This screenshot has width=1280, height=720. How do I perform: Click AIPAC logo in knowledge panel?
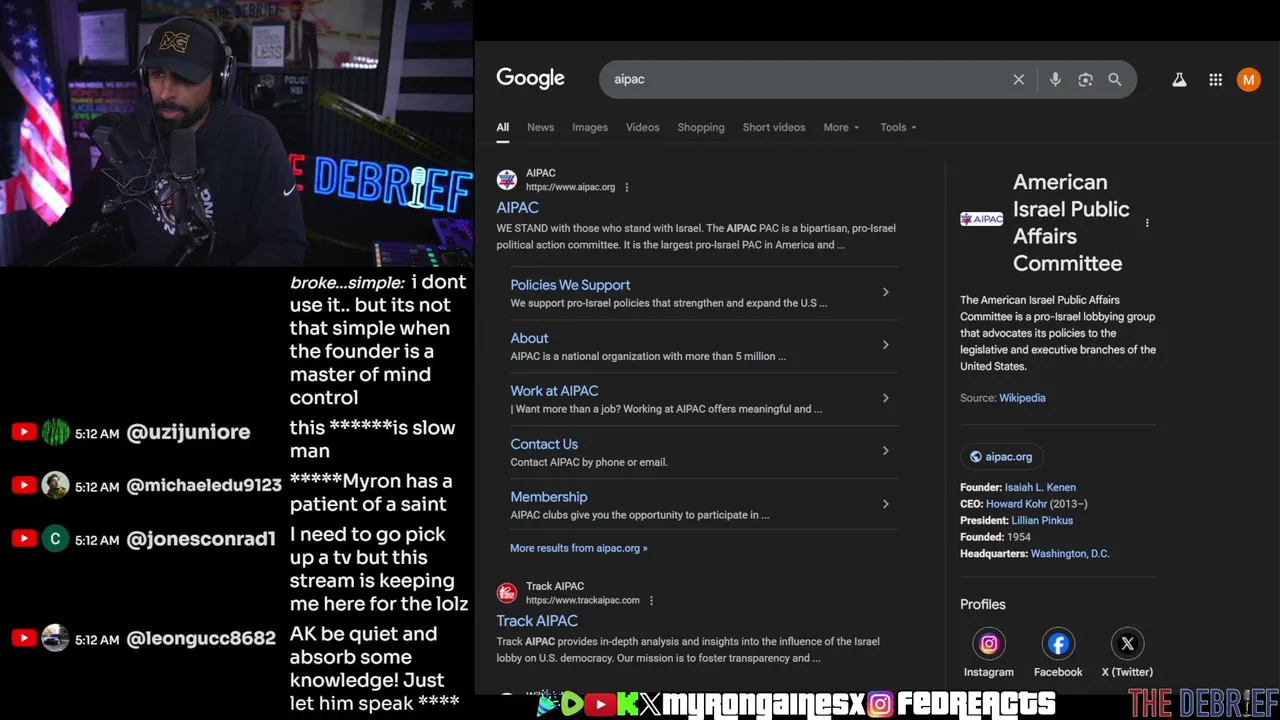[981, 219]
